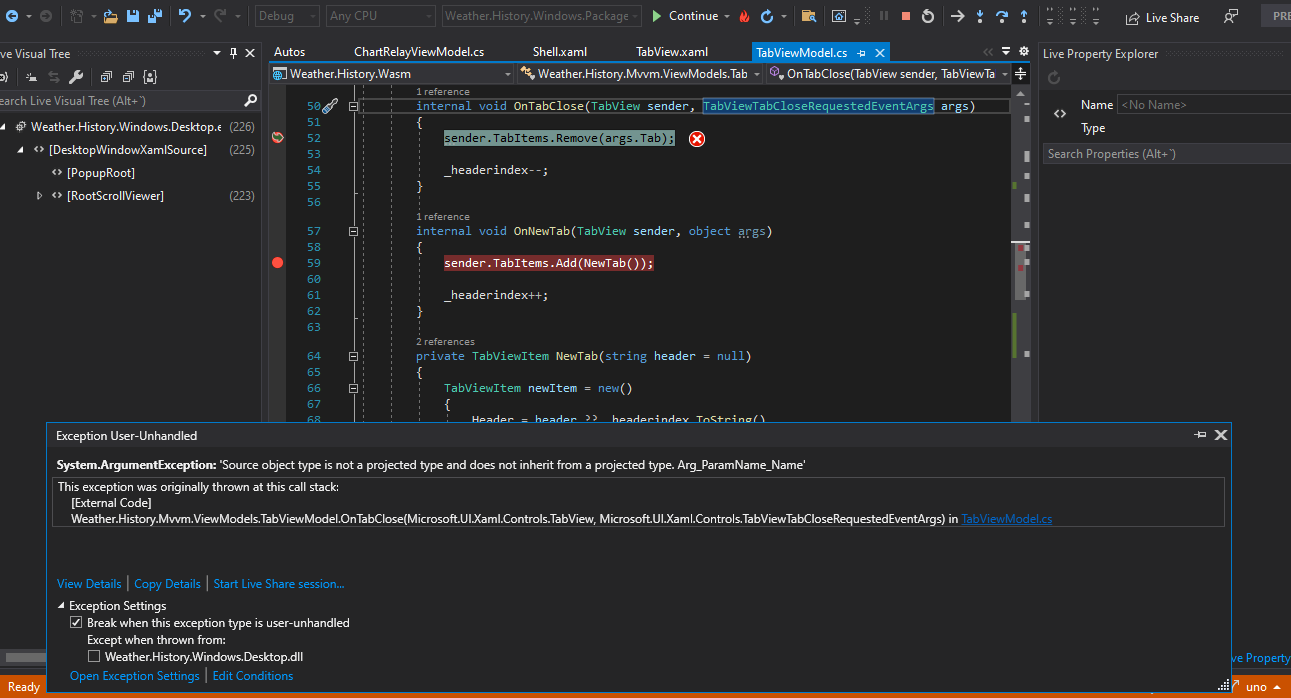Select the Step Out icon
Viewport: 1291px width, 698px height.
[x=1023, y=16]
